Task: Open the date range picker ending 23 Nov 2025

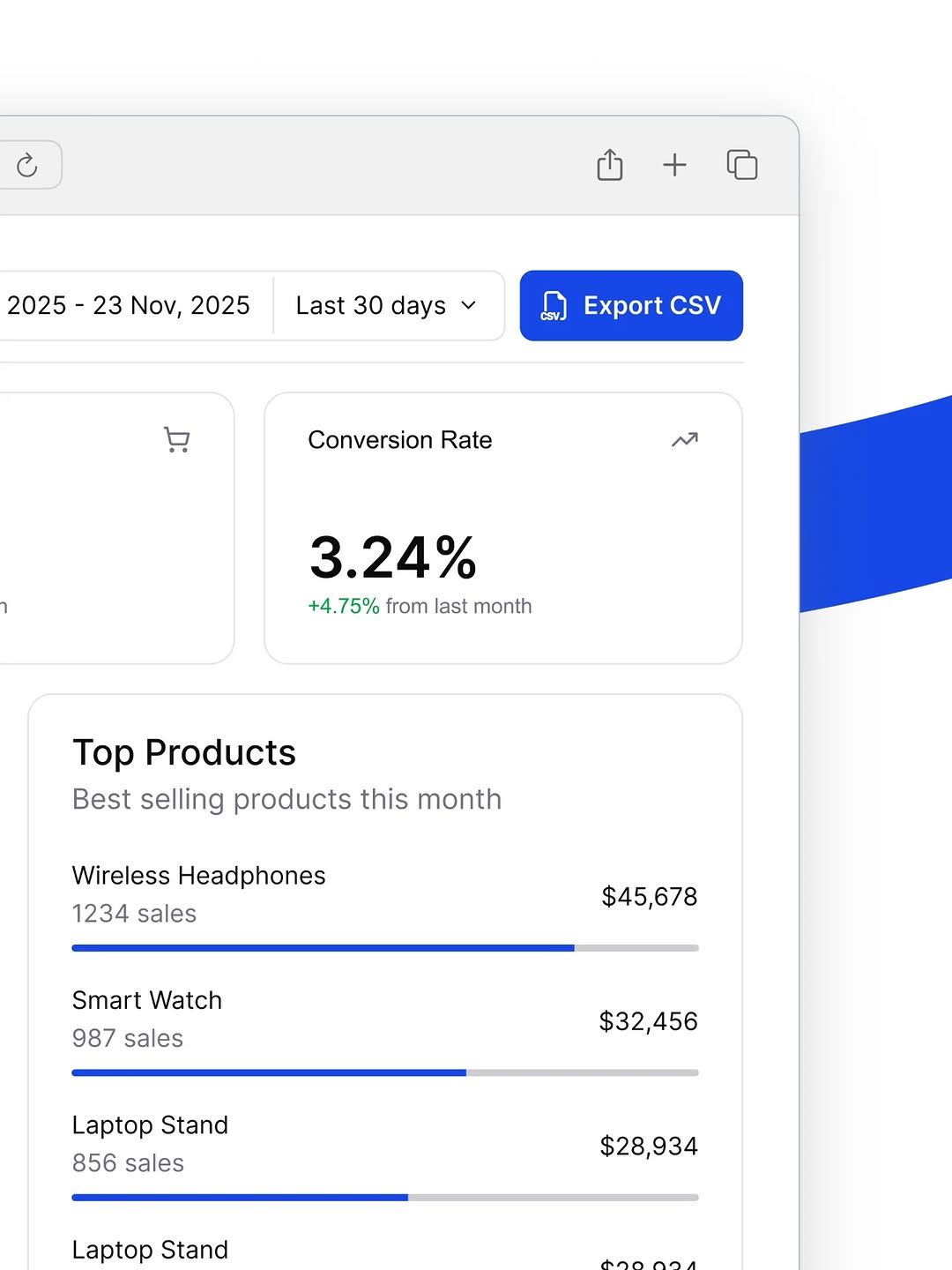Action: [x=128, y=306]
